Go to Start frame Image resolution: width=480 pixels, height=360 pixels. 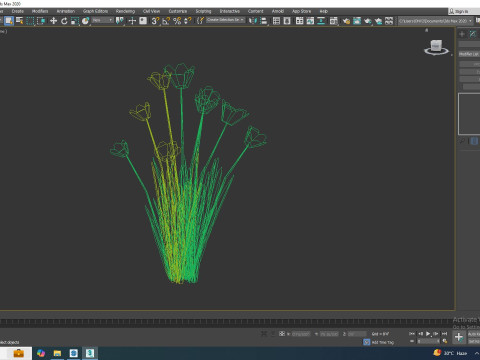click(412, 334)
